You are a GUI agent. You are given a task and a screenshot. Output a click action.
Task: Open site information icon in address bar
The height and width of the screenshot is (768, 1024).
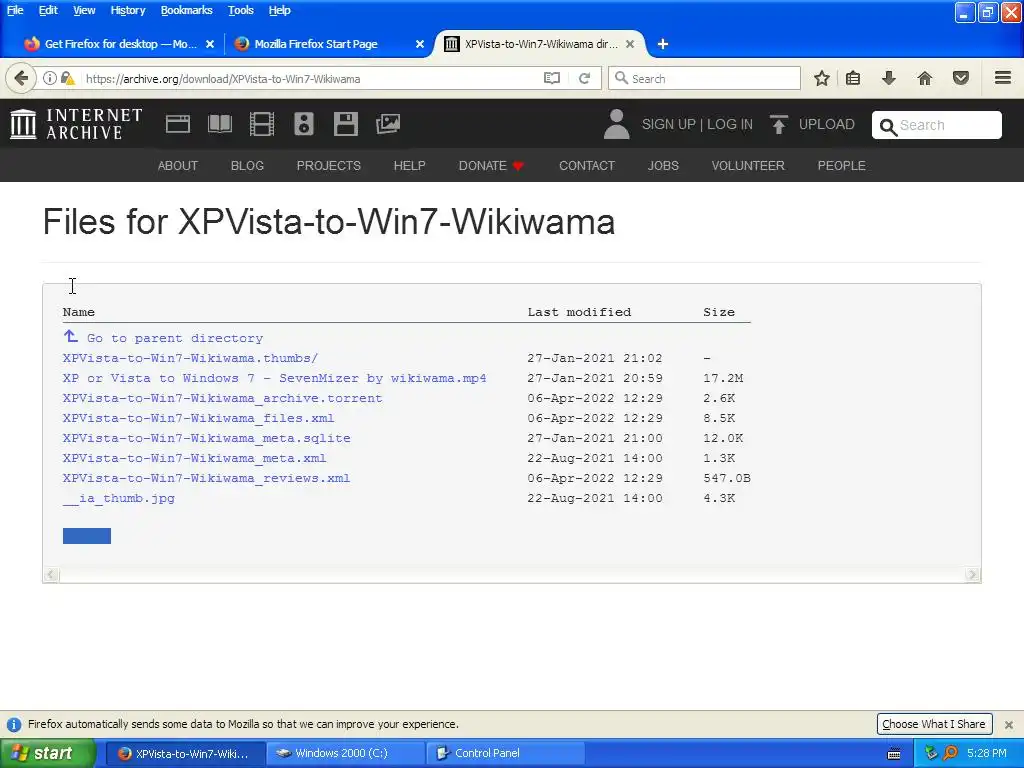(50, 78)
